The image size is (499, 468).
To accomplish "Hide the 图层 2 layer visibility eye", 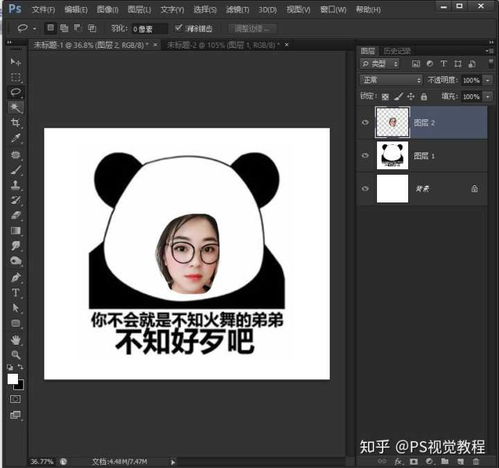I will (x=365, y=122).
